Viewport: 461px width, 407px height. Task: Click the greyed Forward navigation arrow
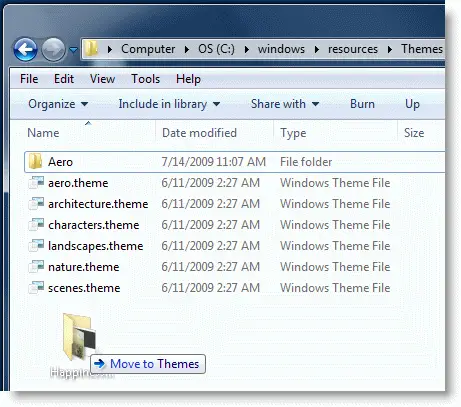(53, 50)
